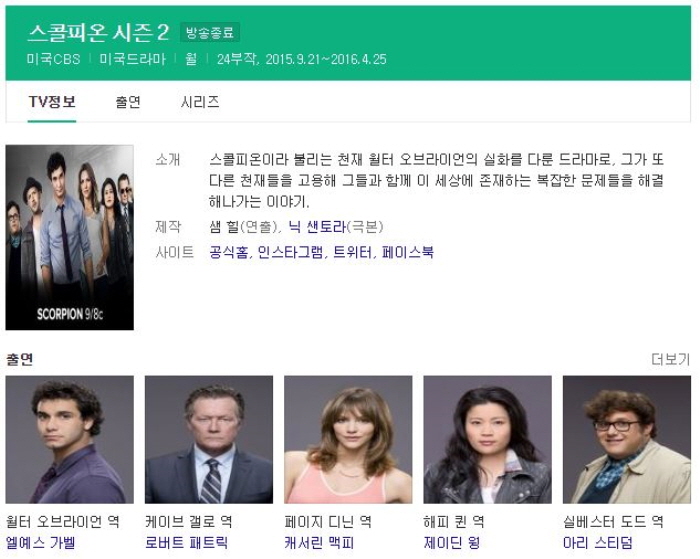Screen dimensions: 700x559
Task: Open the 인스타그램 link
Action: click(x=291, y=252)
